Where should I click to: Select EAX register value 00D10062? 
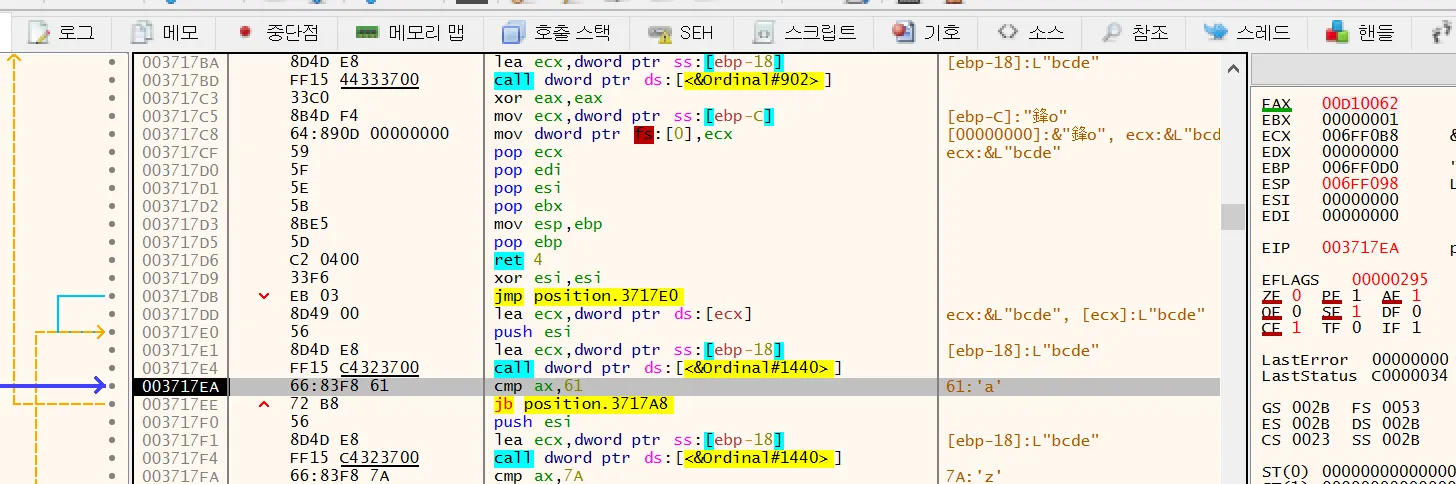[1360, 103]
